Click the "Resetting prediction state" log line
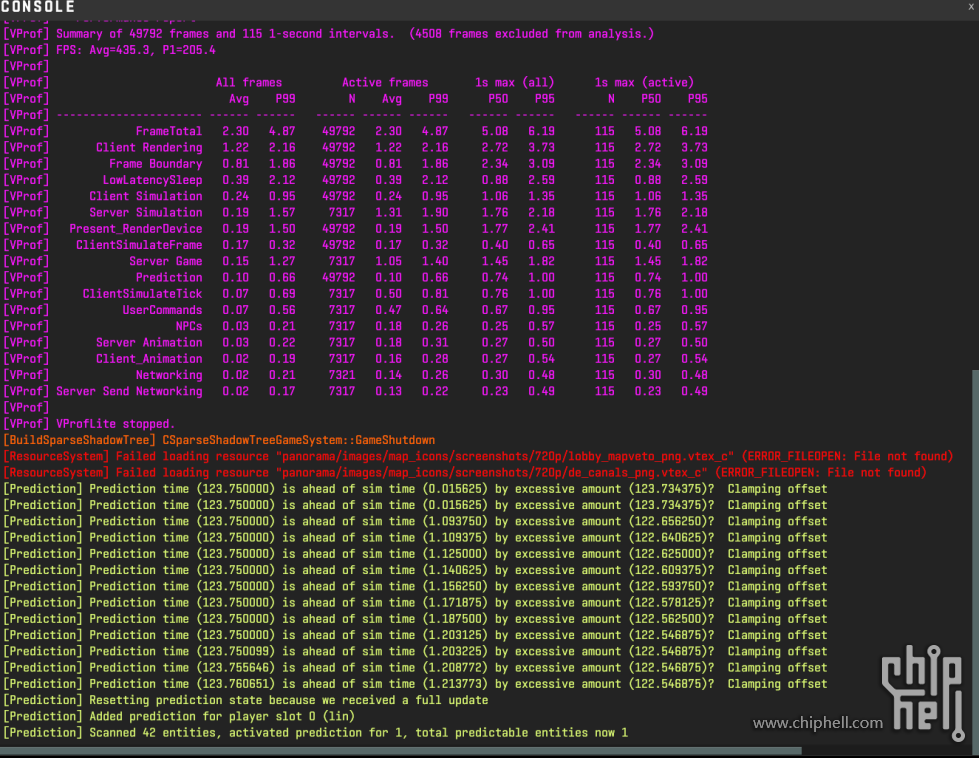 point(290,700)
